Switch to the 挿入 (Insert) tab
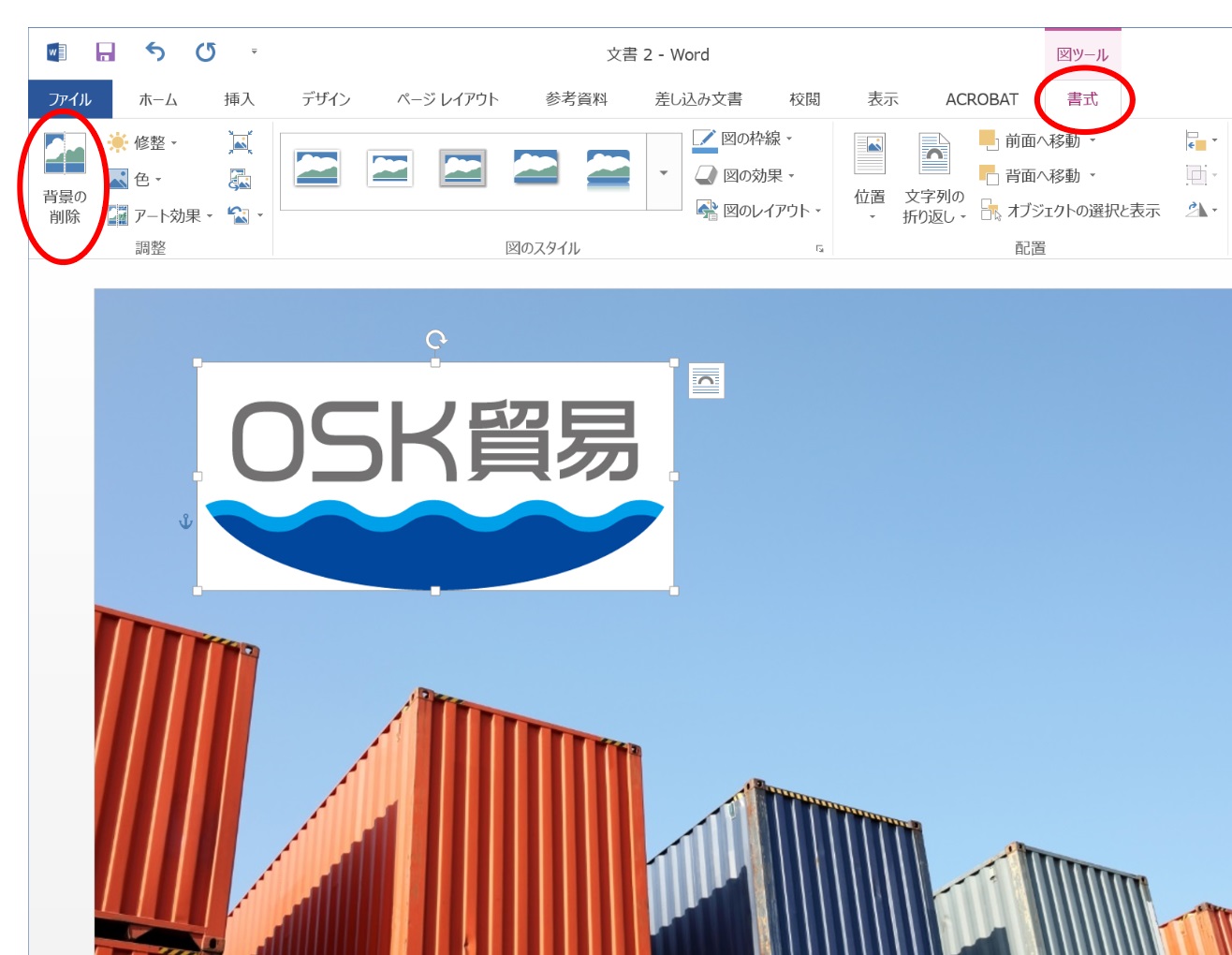The image size is (1232, 955). [239, 99]
